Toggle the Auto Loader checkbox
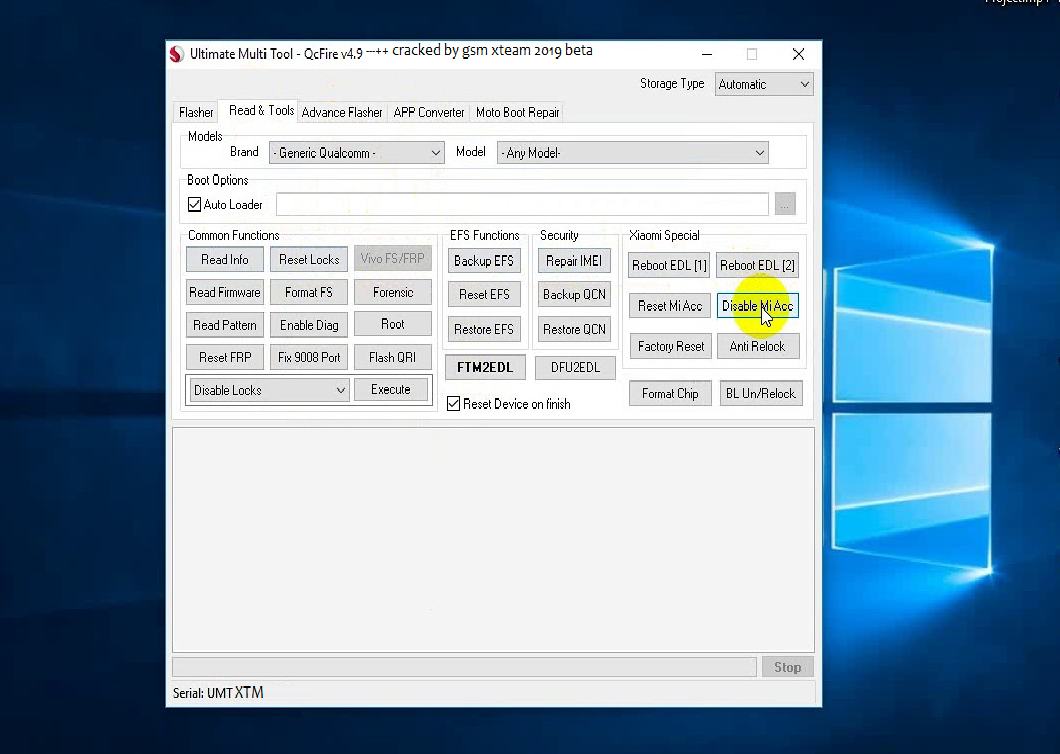The height and width of the screenshot is (754, 1060). pyautogui.click(x=195, y=204)
